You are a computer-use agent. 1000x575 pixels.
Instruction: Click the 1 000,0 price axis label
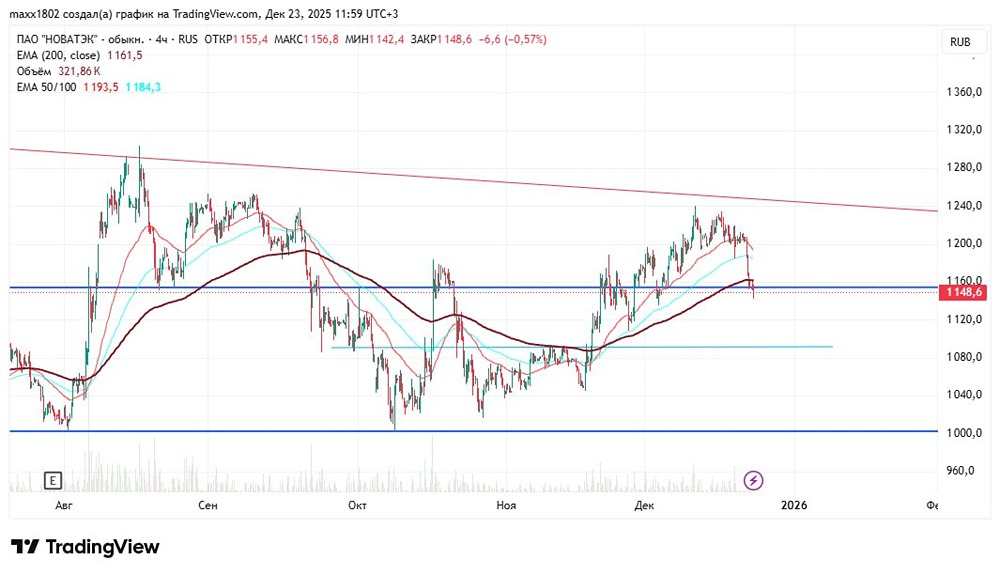[x=964, y=433]
